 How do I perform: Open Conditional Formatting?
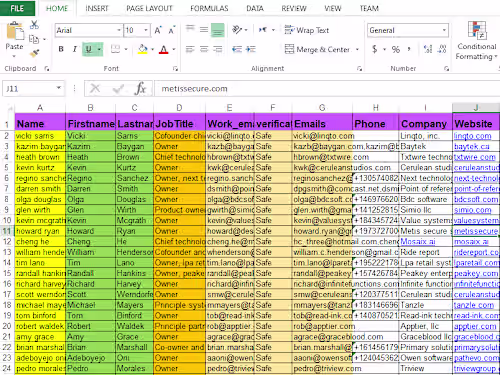(477, 40)
